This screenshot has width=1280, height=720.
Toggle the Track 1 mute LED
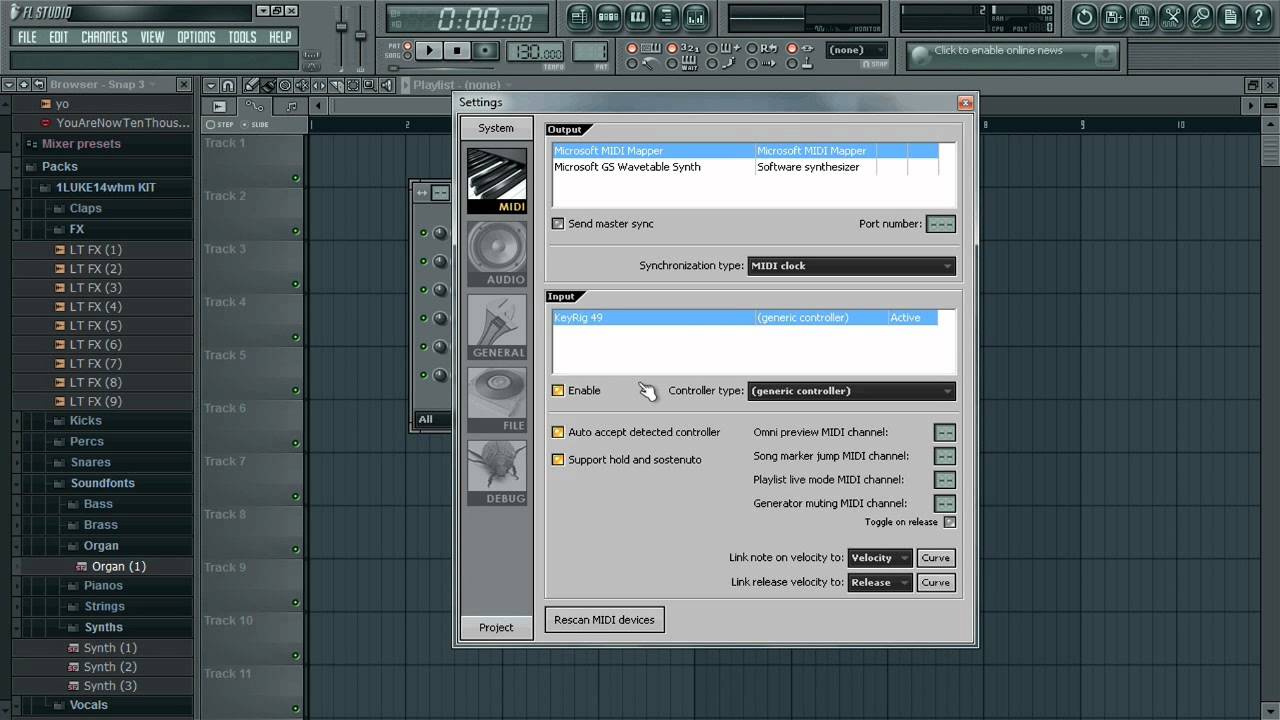pyautogui.click(x=295, y=178)
